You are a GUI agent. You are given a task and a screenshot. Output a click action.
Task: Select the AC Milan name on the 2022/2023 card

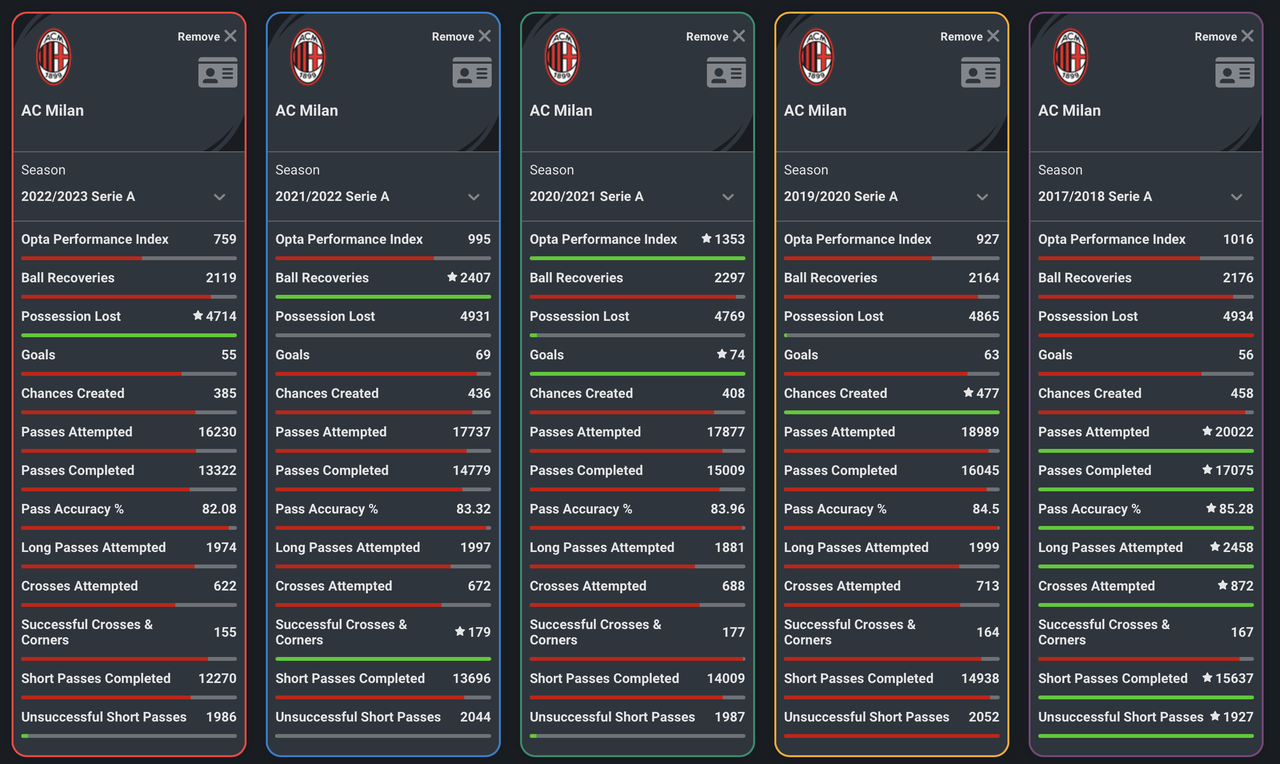52,111
